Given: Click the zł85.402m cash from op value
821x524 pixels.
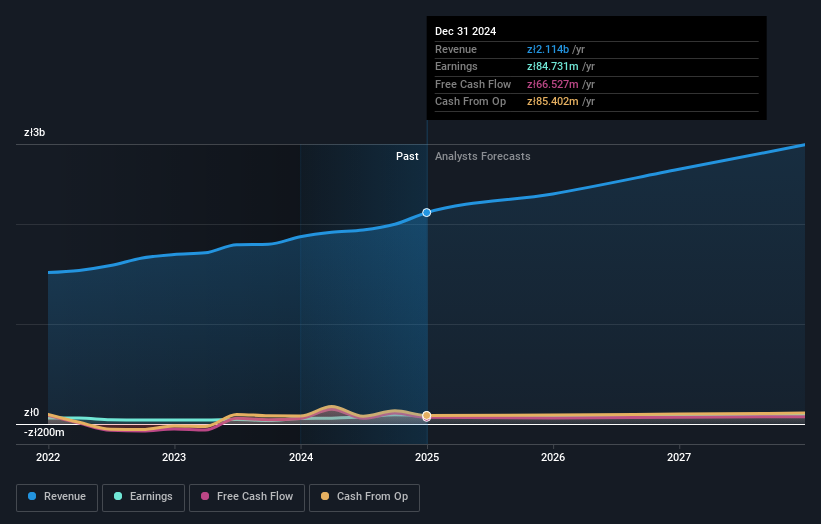Looking at the screenshot, I should click(x=553, y=102).
